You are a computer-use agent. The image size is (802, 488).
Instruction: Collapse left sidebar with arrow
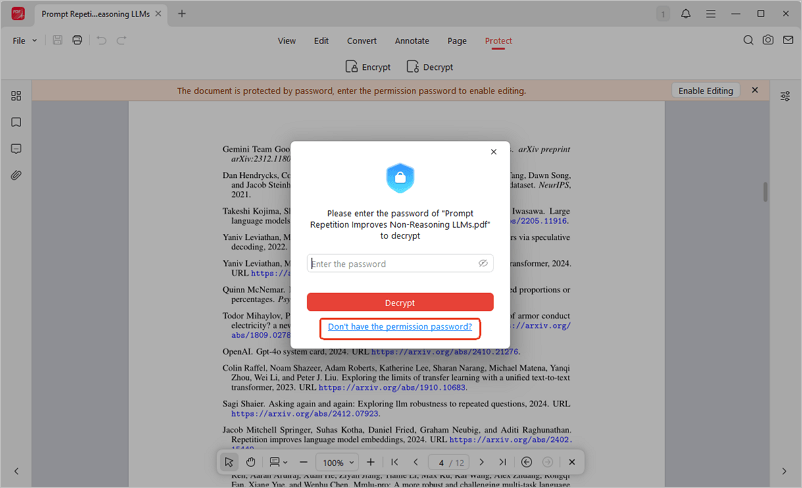16,471
